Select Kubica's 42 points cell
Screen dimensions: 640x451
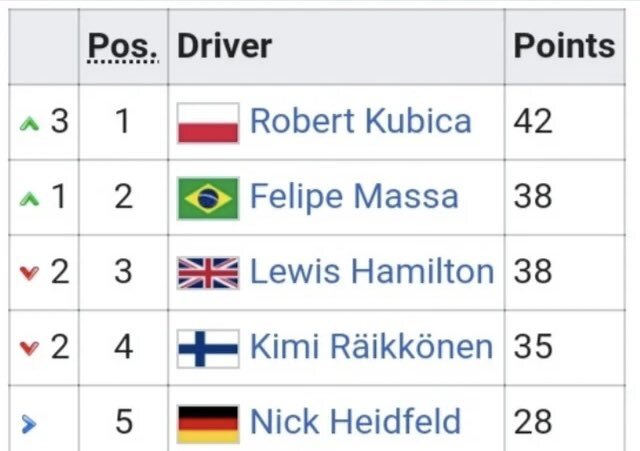(533, 122)
